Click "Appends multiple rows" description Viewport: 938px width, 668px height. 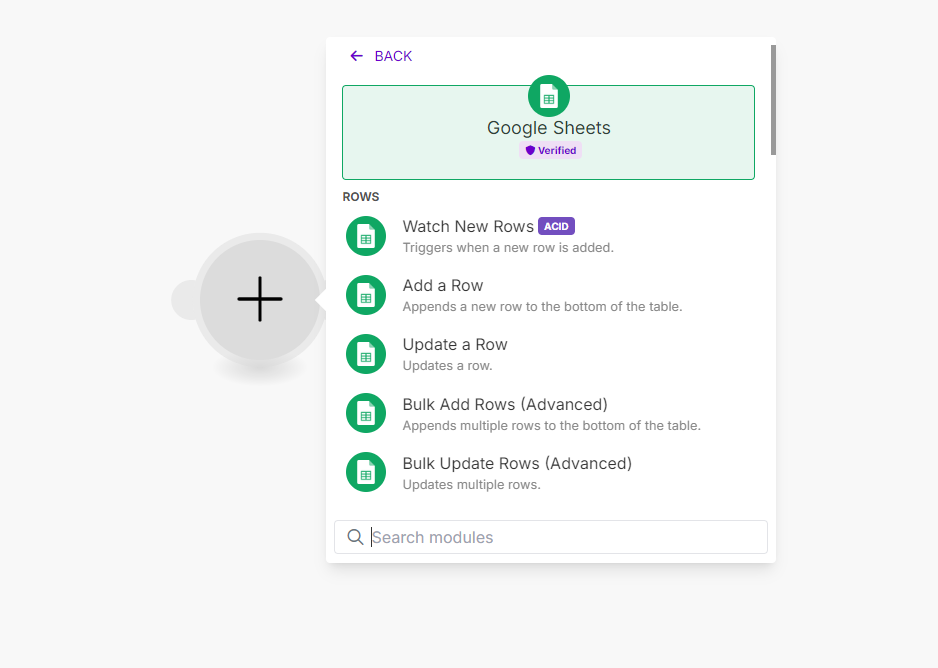pos(552,426)
